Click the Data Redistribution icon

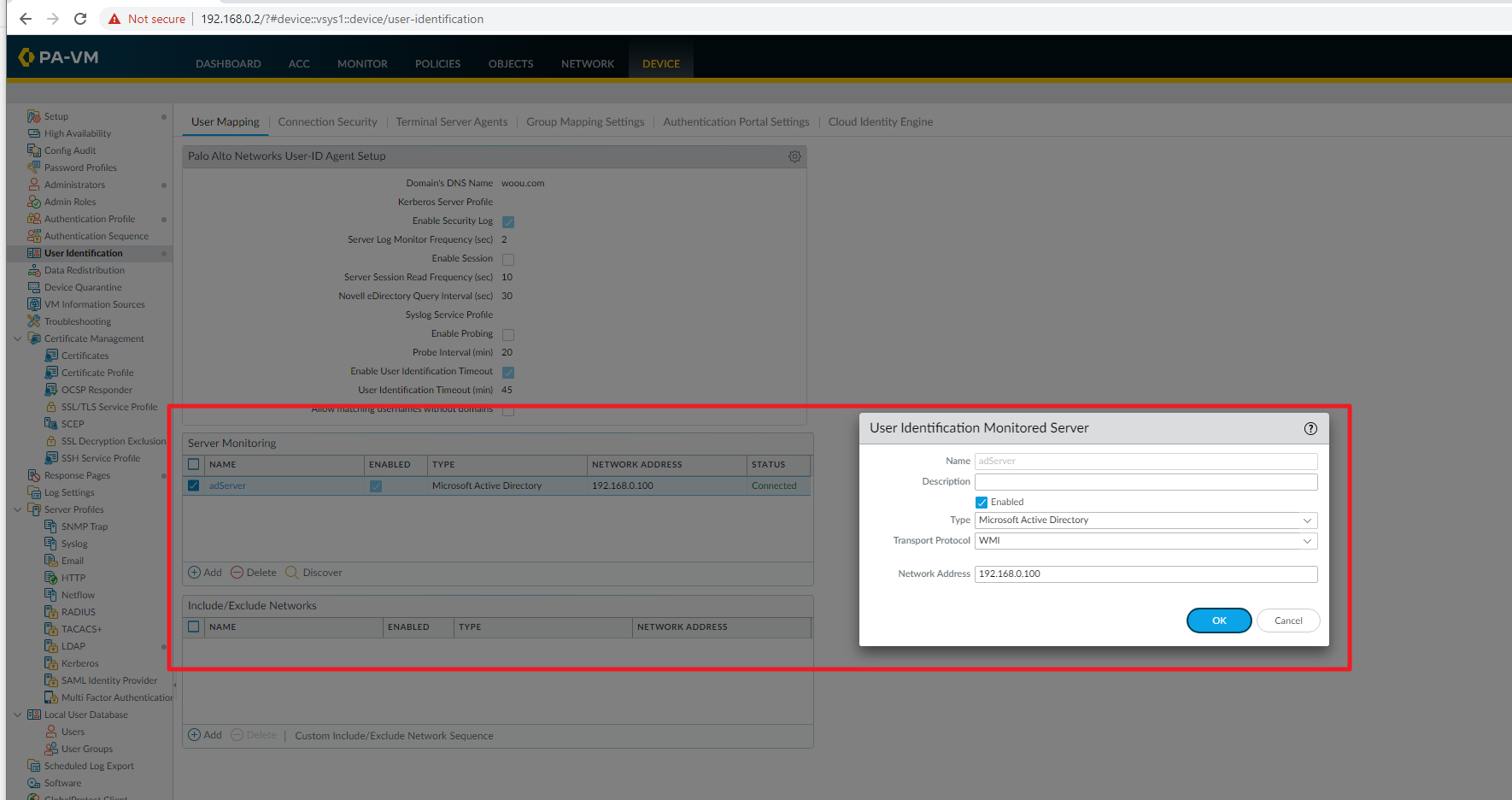34,270
